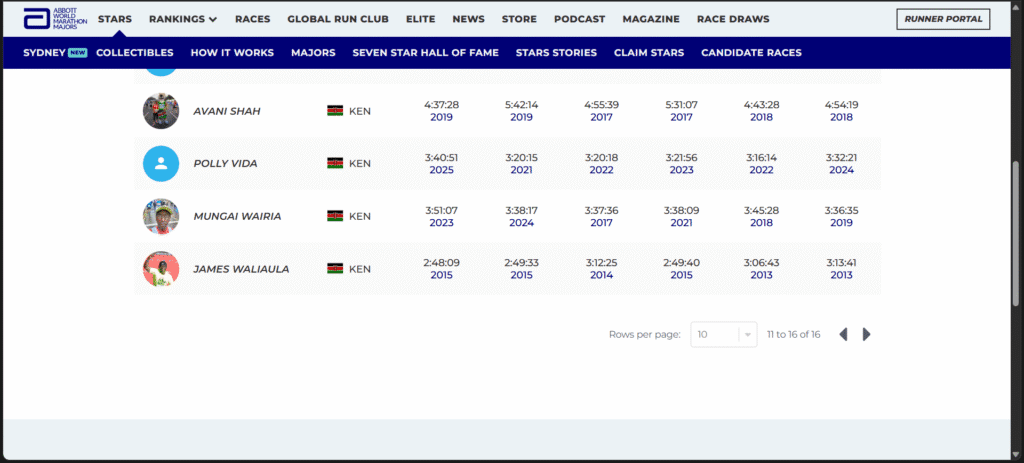Image resolution: width=1024 pixels, height=463 pixels.
Task: Click Kenya flag beside Avani Shah
Action: pos(335,111)
